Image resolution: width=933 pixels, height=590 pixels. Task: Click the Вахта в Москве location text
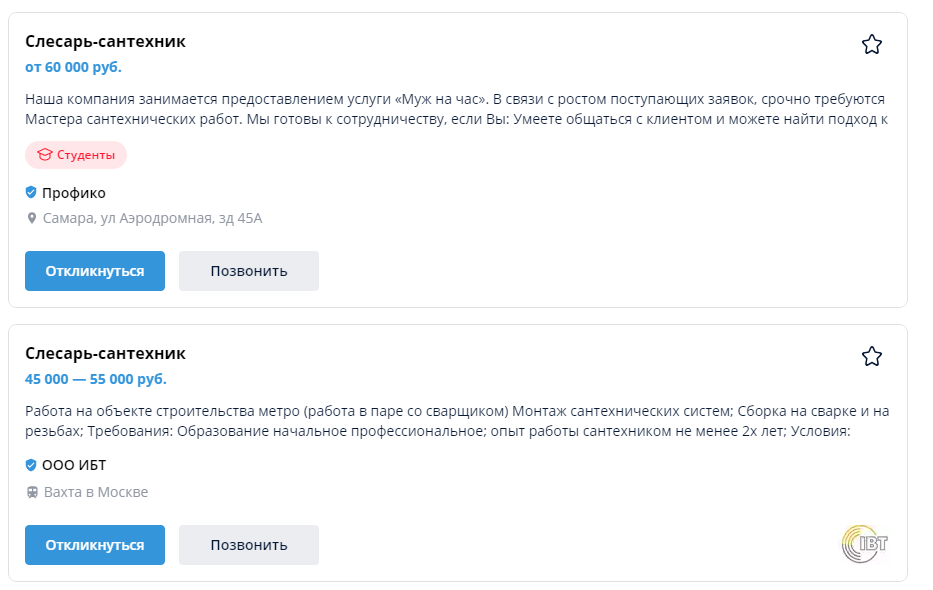(96, 492)
